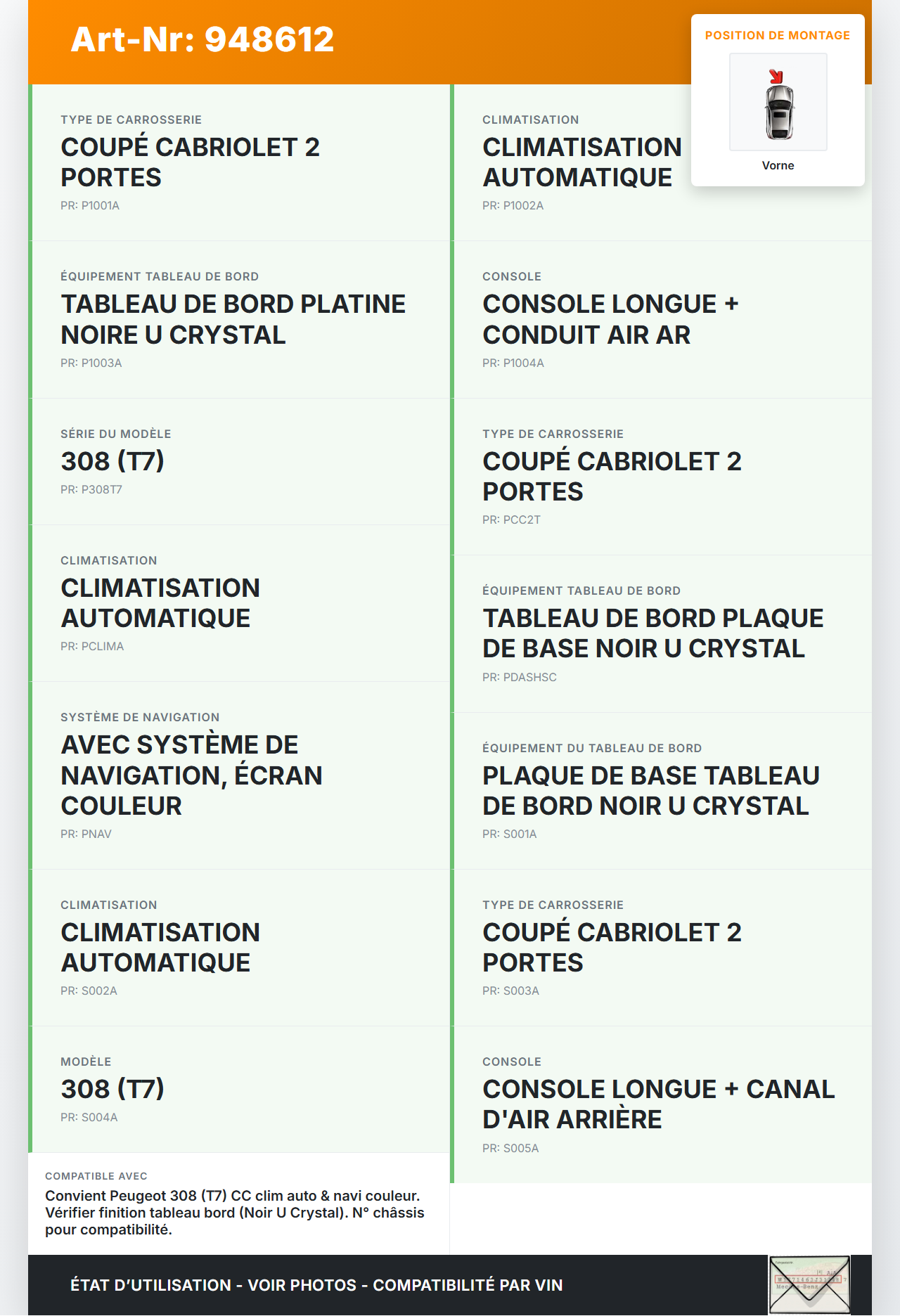900x1316 pixels.
Task: Click the "Art-Nr: 948612" title
Action: [x=202, y=39]
